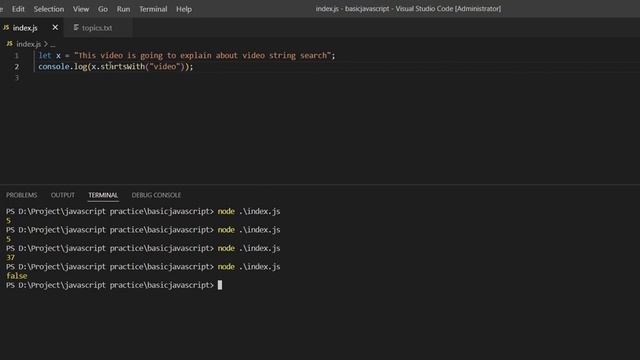640x360 pixels.
Task: Click the '37' output in the terminal
Action: tap(11, 258)
